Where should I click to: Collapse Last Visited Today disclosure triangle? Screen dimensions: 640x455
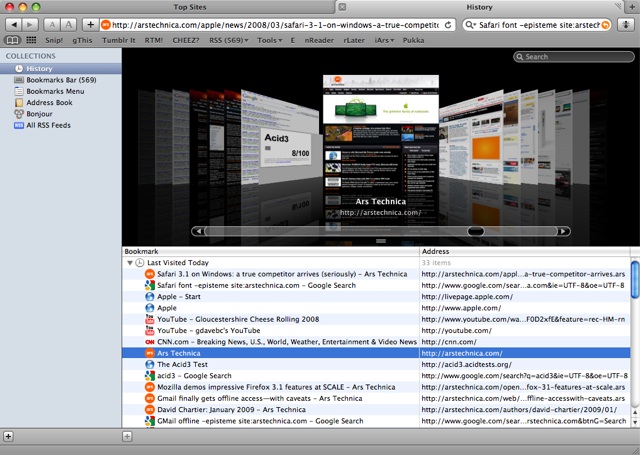[130, 263]
